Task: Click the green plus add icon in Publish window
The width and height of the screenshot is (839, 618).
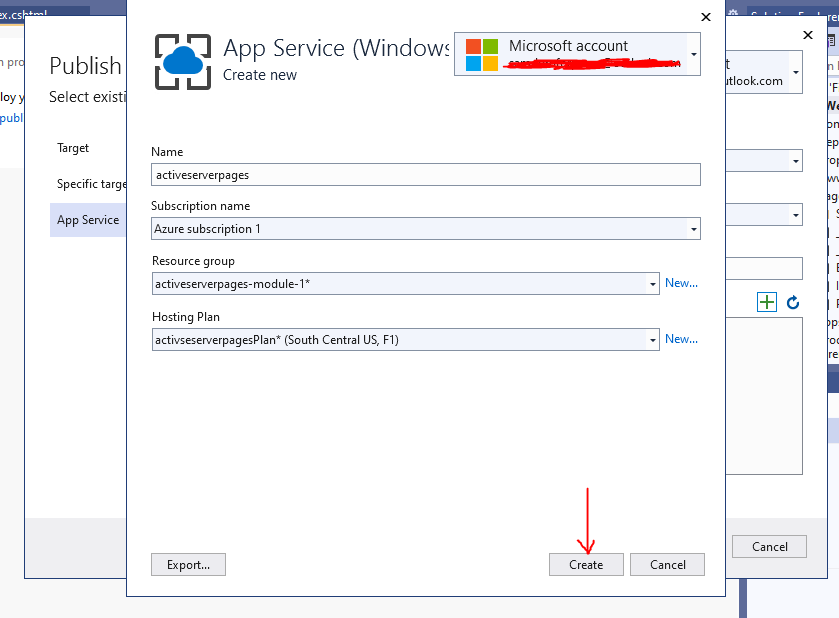Action: click(x=767, y=302)
